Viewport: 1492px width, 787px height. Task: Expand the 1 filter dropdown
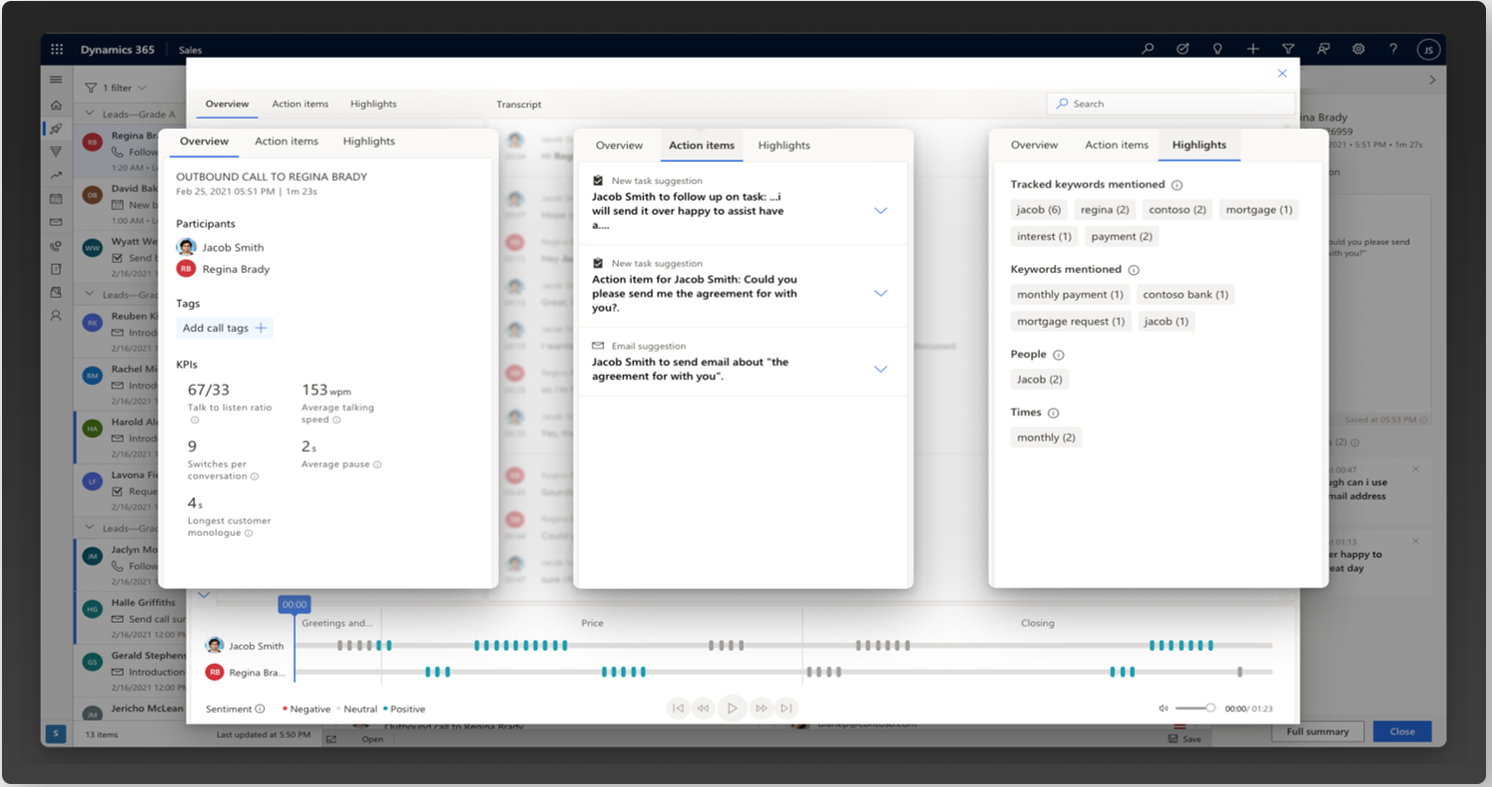click(x=116, y=88)
